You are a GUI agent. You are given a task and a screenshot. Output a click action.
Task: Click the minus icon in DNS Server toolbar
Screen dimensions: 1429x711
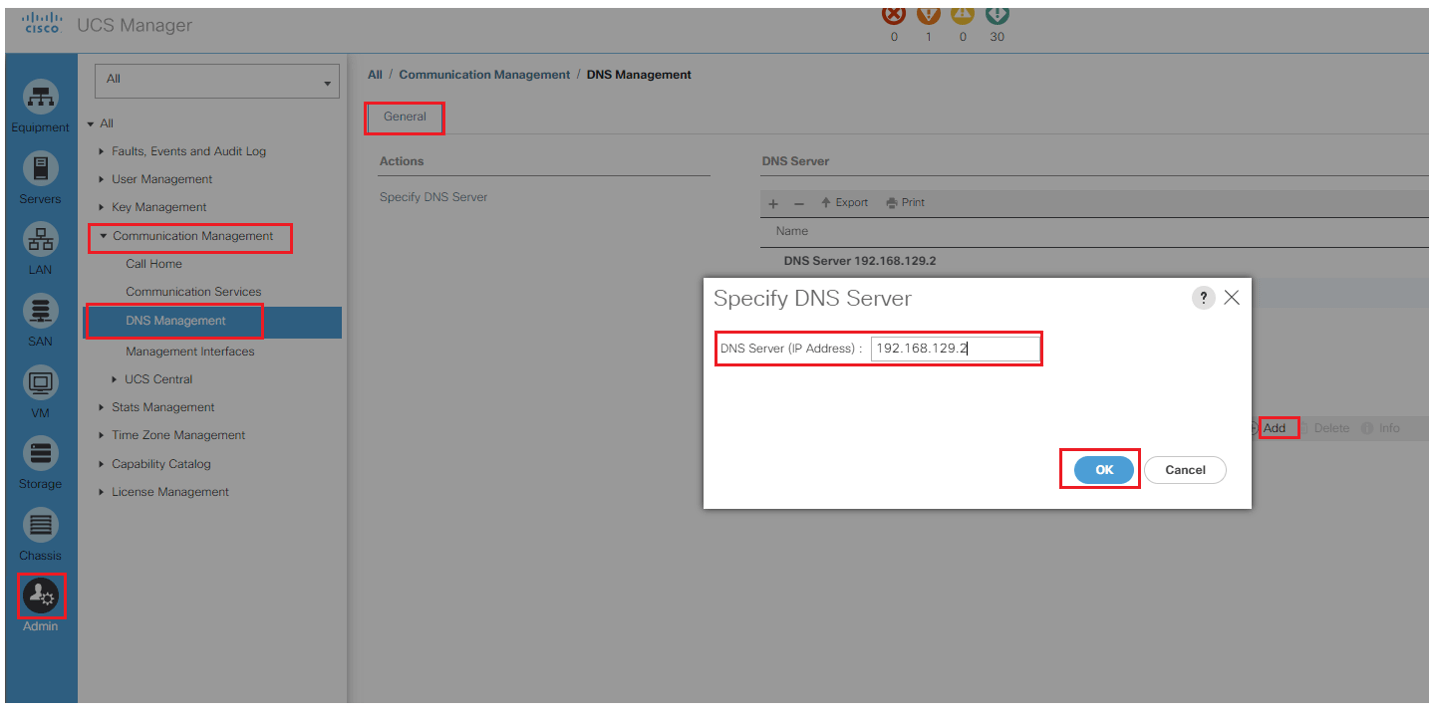tap(799, 203)
